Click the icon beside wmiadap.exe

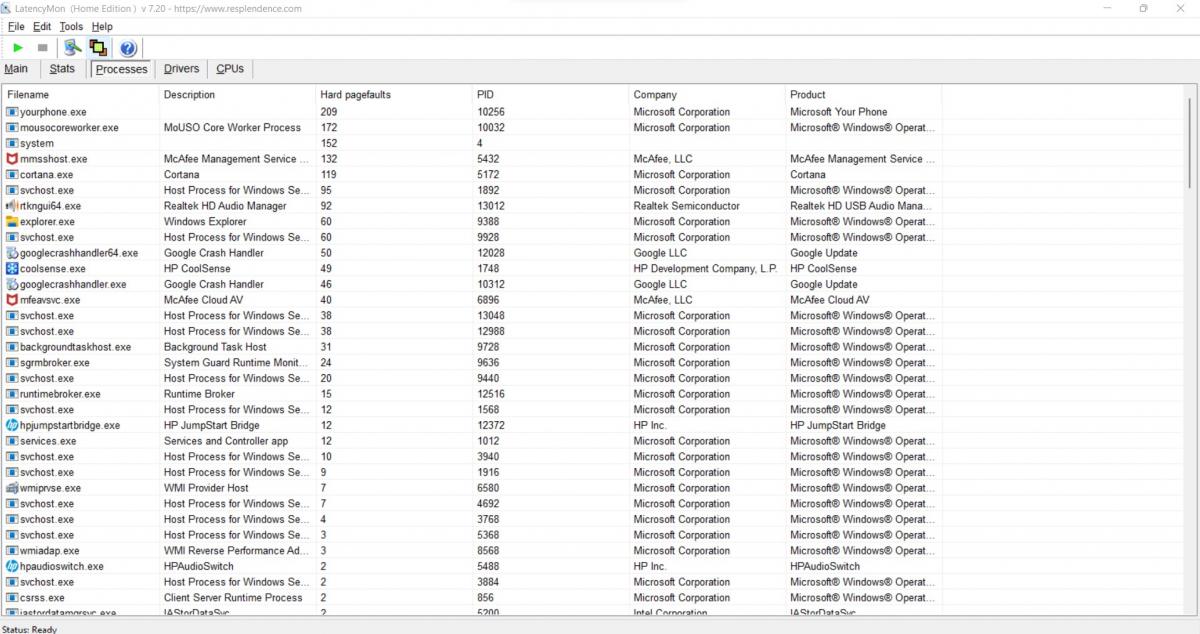pyautogui.click(x=12, y=551)
